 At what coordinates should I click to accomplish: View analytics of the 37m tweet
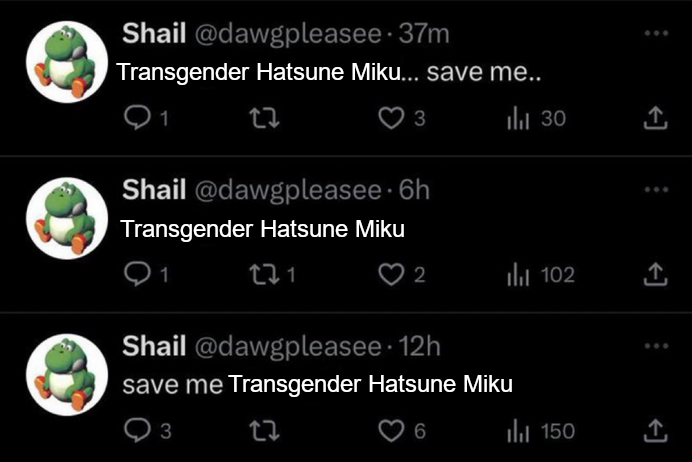(x=517, y=119)
